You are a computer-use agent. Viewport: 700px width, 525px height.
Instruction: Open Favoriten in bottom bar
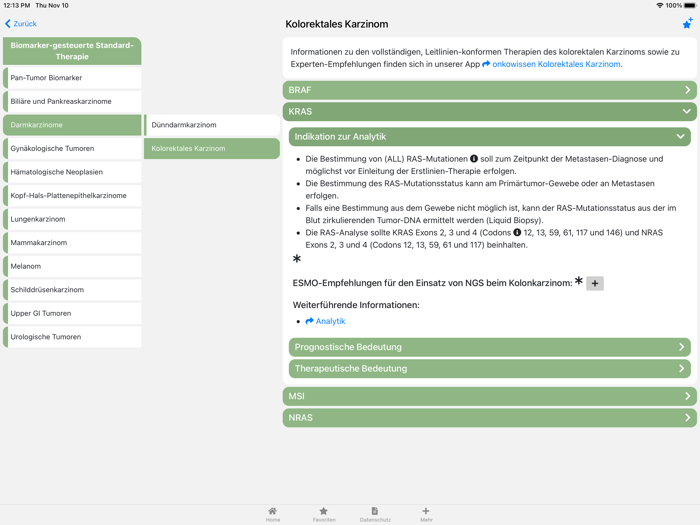coord(323,511)
